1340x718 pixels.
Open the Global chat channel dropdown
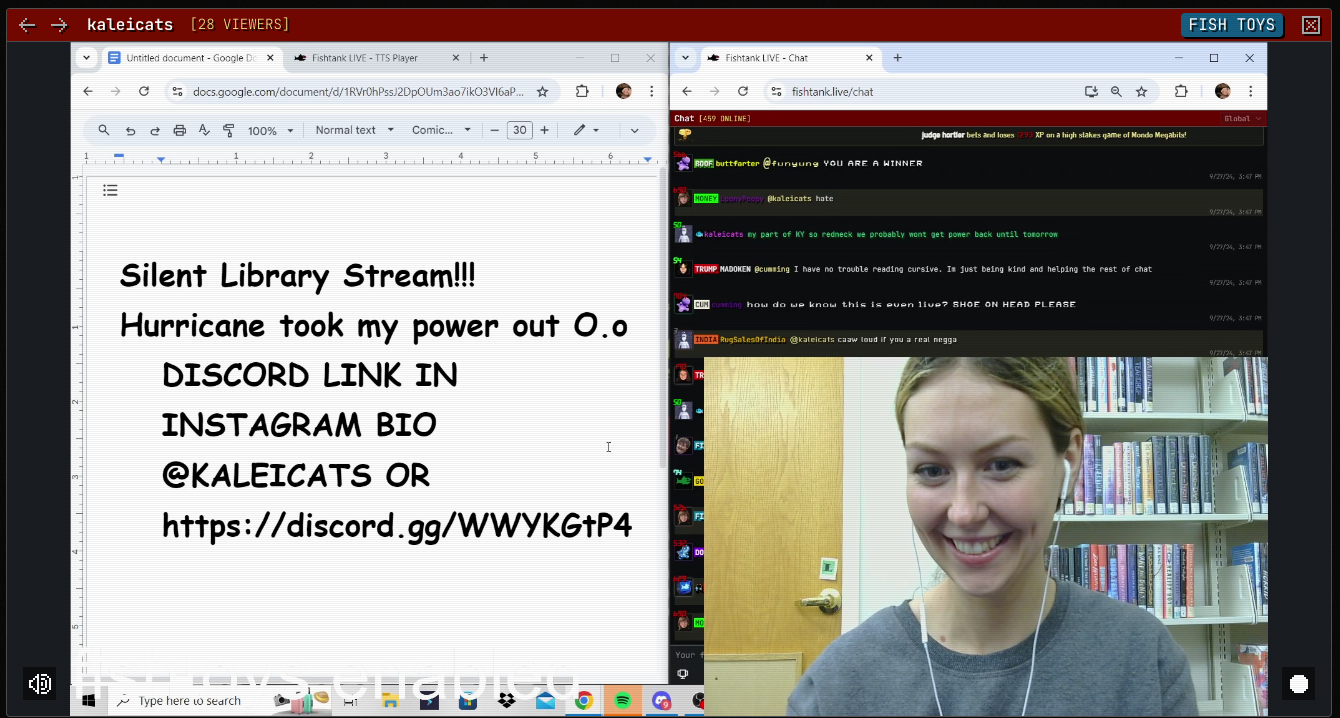[1243, 118]
